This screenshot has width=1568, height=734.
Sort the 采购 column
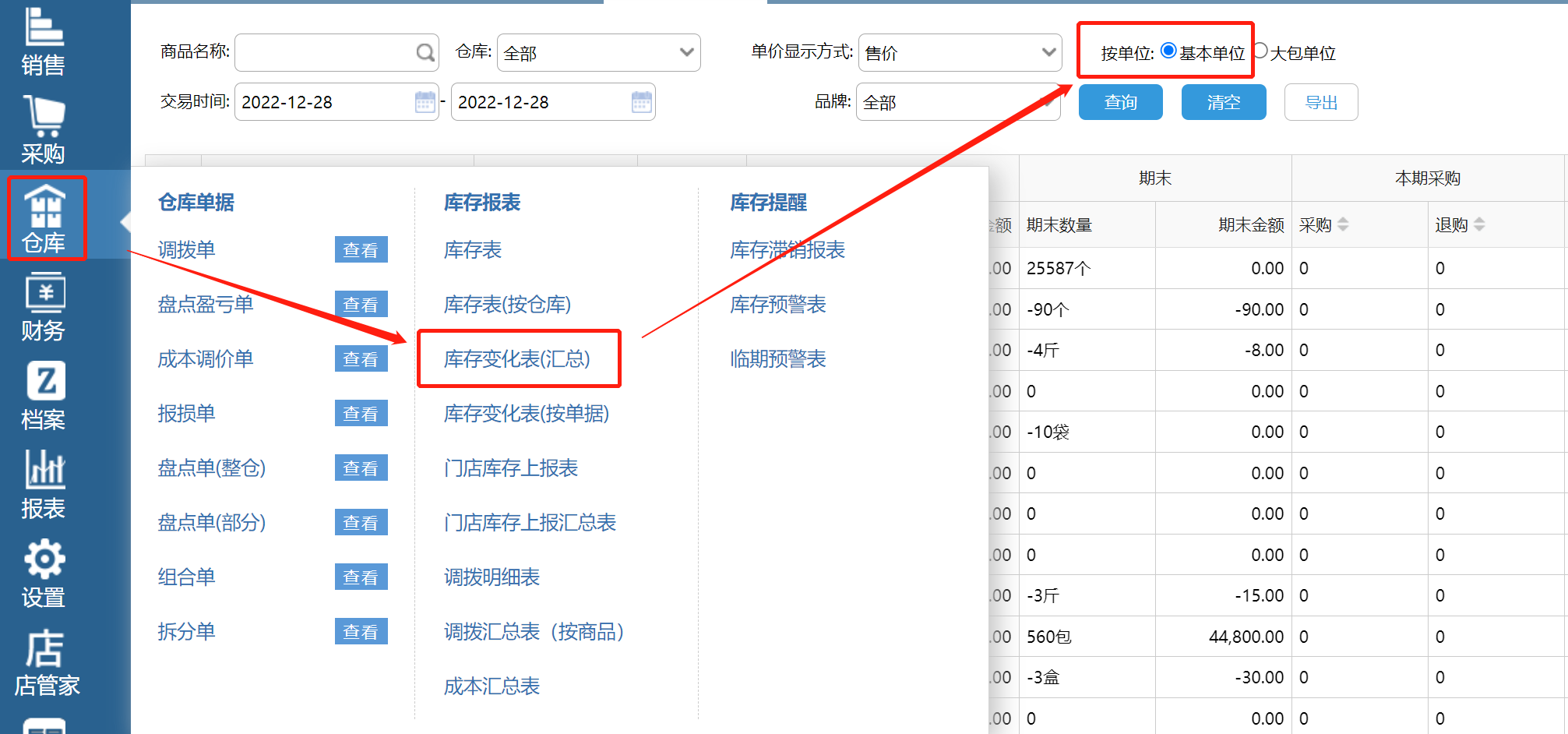1343,224
